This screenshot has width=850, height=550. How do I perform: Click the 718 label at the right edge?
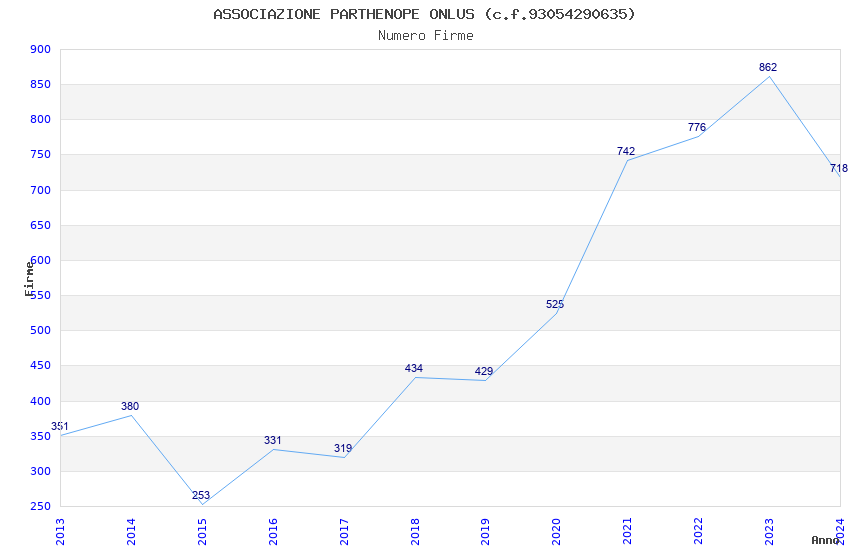pos(839,169)
